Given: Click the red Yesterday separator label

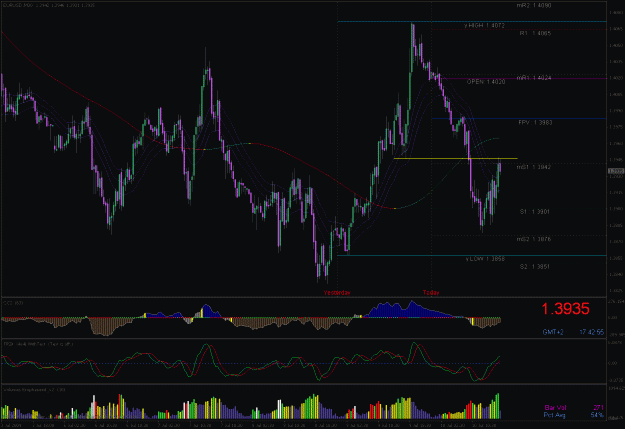Looking at the screenshot, I should 337,293.
